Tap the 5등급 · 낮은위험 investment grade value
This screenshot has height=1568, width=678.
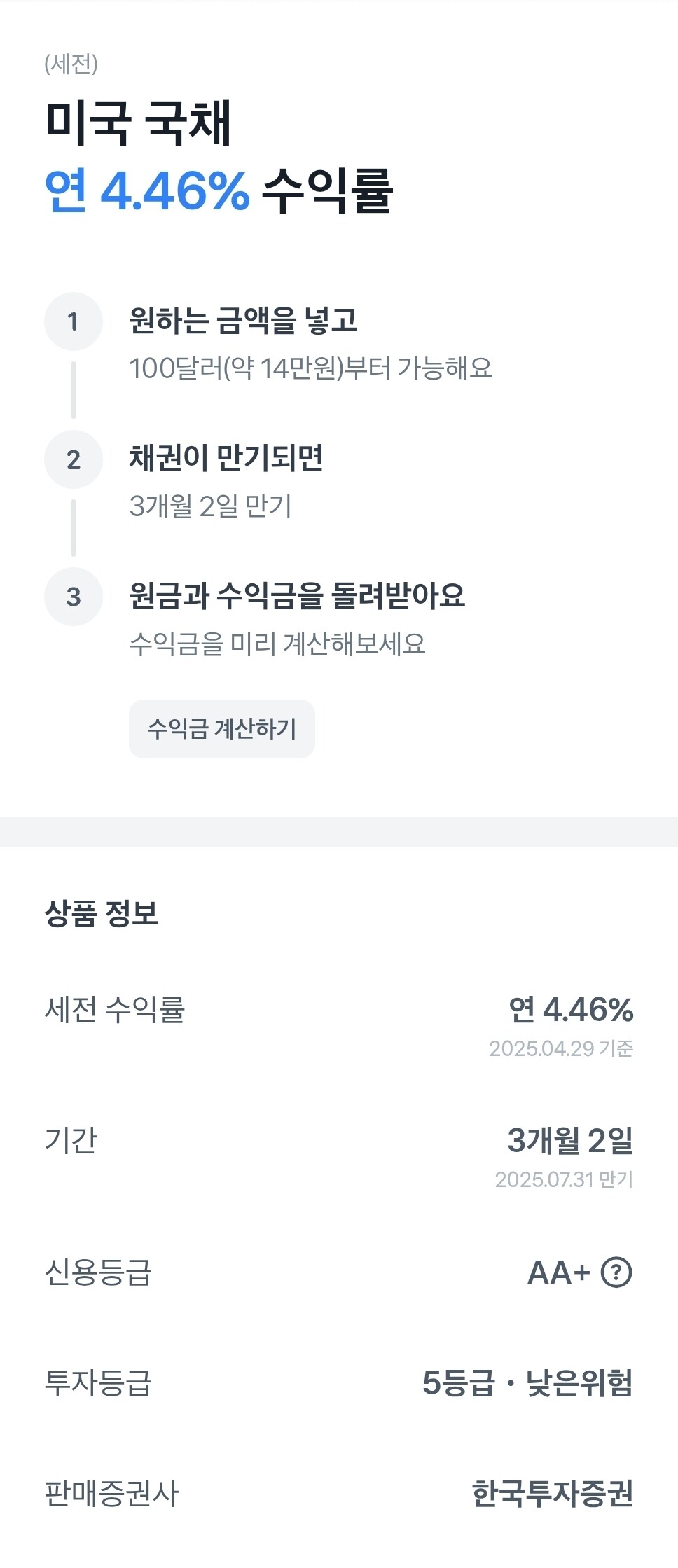click(x=527, y=1383)
